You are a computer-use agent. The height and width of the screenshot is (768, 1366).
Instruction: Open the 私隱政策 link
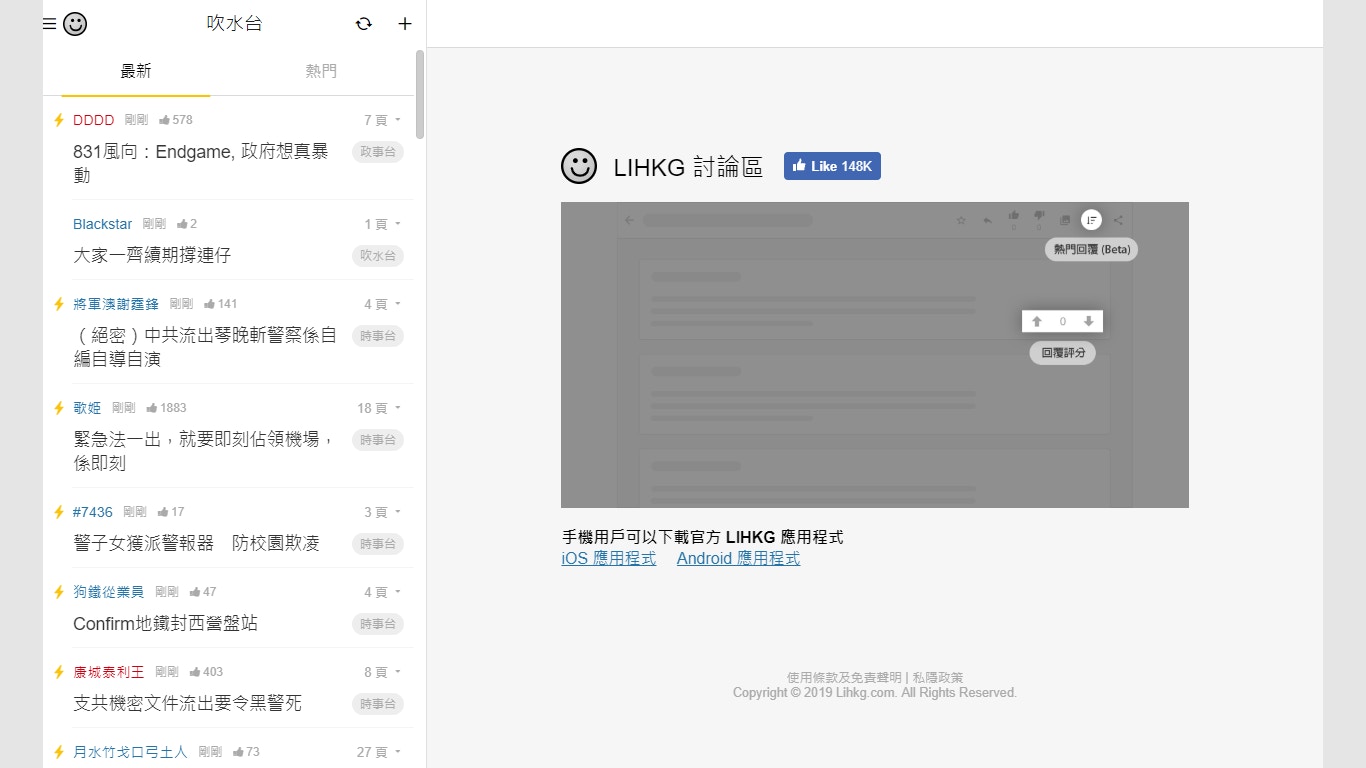[938, 678]
